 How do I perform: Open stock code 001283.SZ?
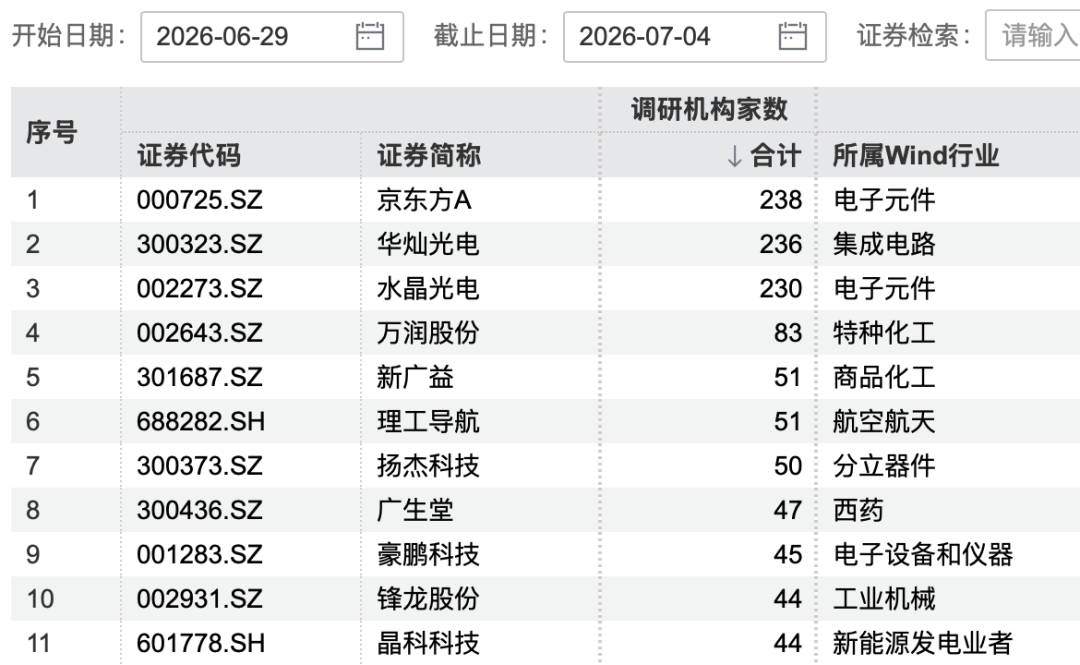point(200,555)
